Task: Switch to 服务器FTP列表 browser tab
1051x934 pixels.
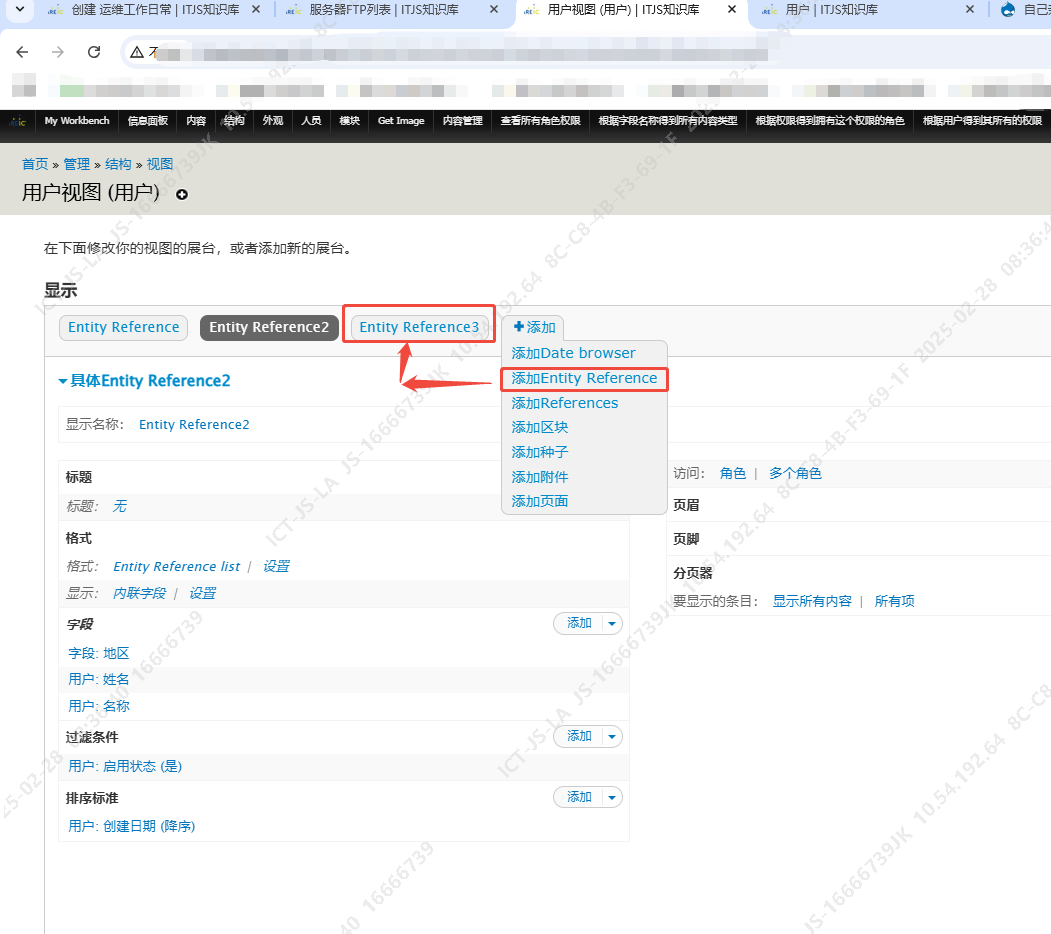Action: pyautogui.click(x=383, y=9)
